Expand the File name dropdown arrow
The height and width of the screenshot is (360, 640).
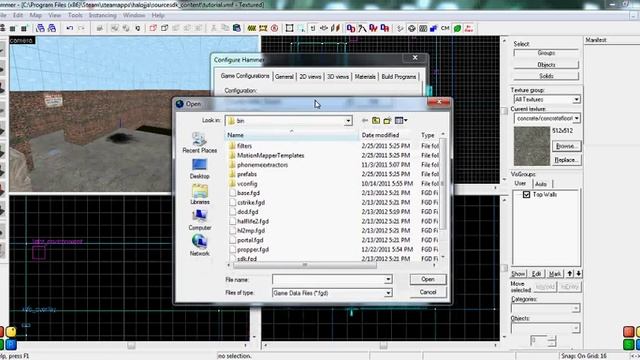(388, 280)
